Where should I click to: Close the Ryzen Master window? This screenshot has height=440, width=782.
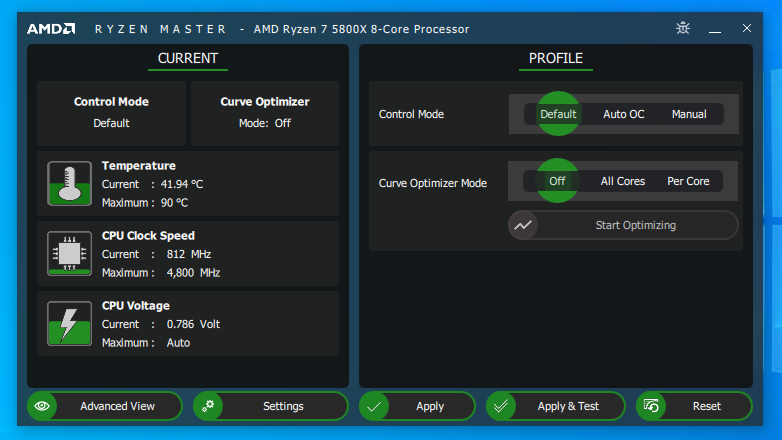(747, 28)
